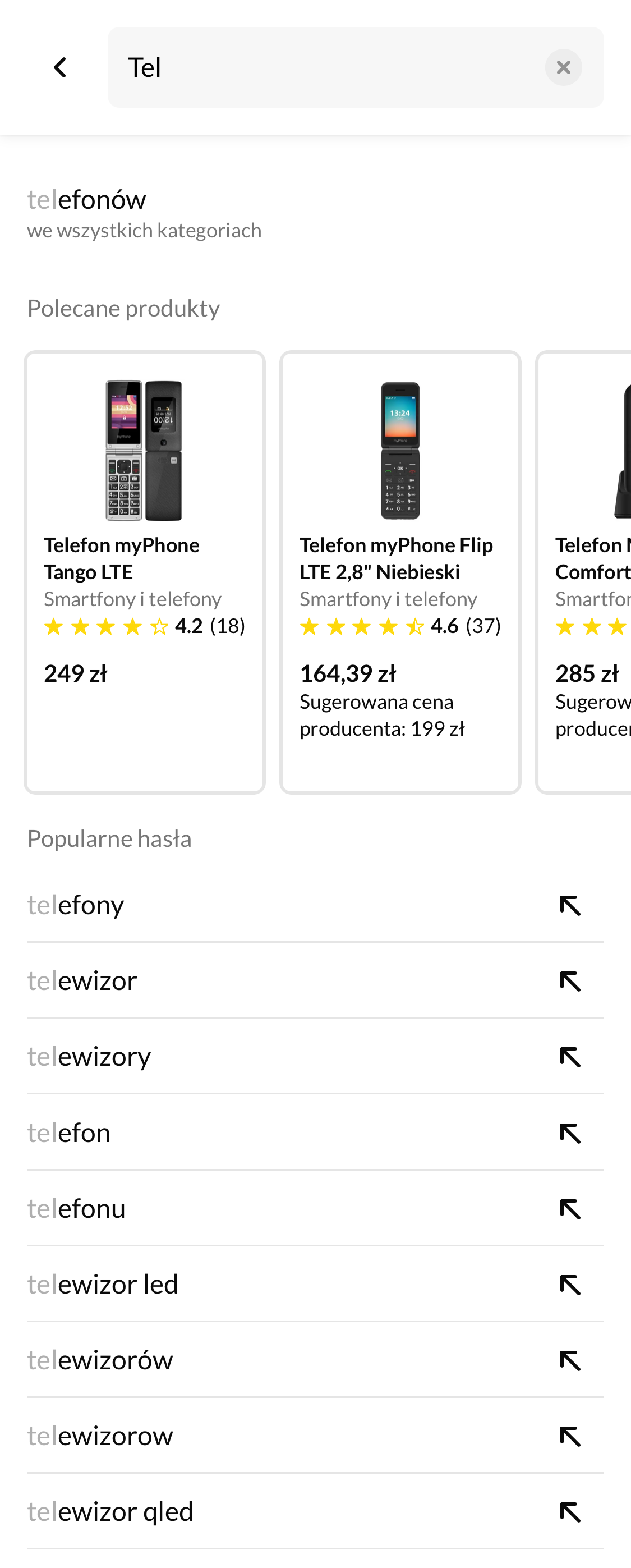The image size is (631, 1568).
Task: Tap the fill-in arrow next to 'telewizor'
Action: [569, 982]
